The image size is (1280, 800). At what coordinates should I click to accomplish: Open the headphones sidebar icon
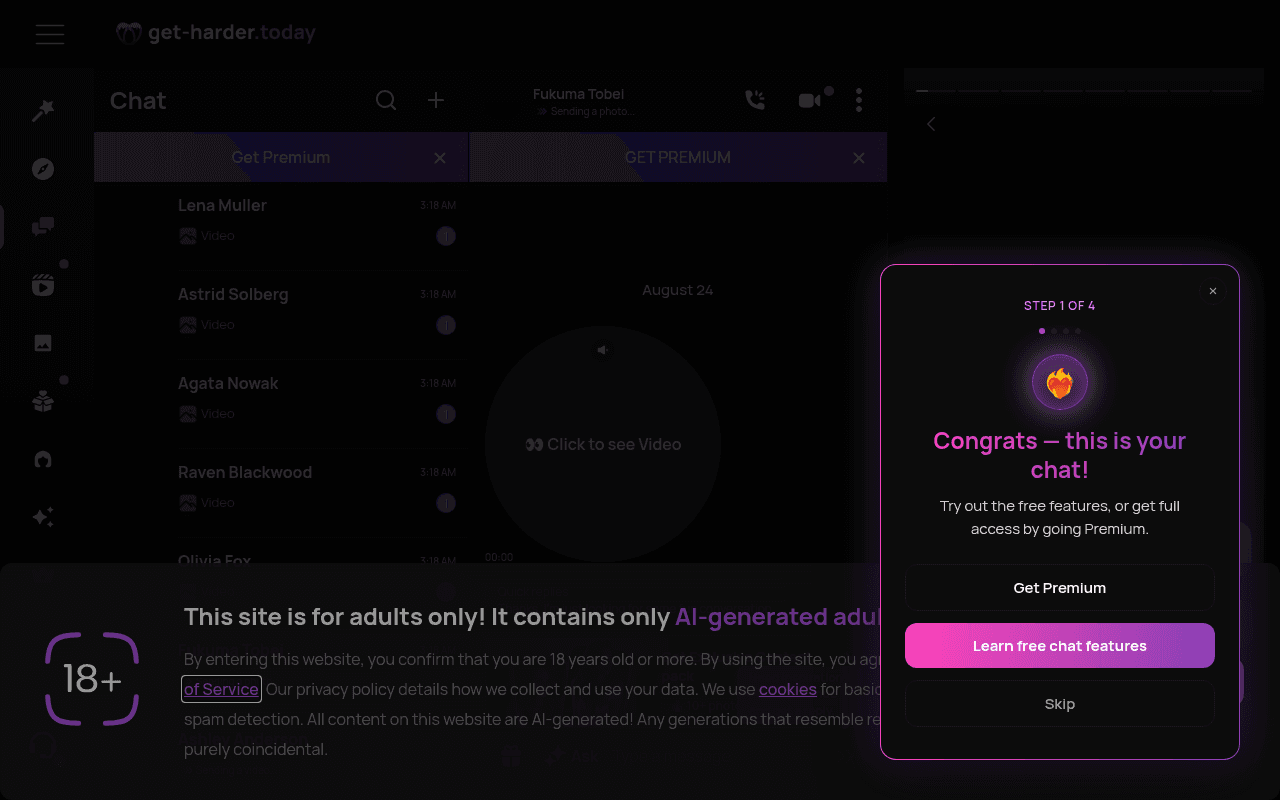(43, 459)
